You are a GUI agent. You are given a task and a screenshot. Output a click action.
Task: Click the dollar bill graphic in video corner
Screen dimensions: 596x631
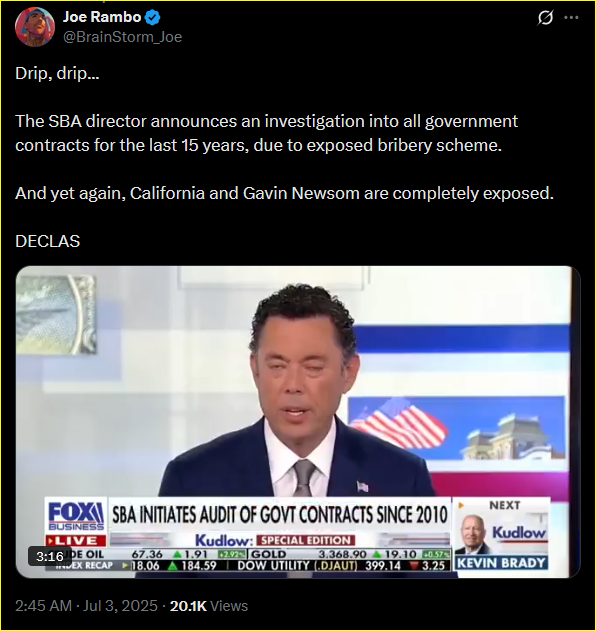56,315
